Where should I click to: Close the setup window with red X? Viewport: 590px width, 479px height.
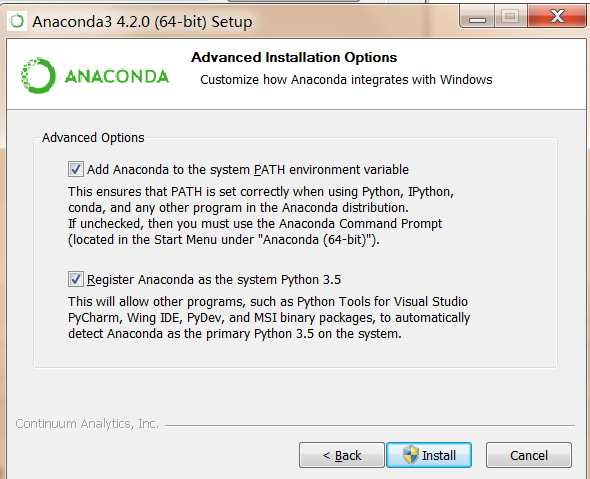557,17
